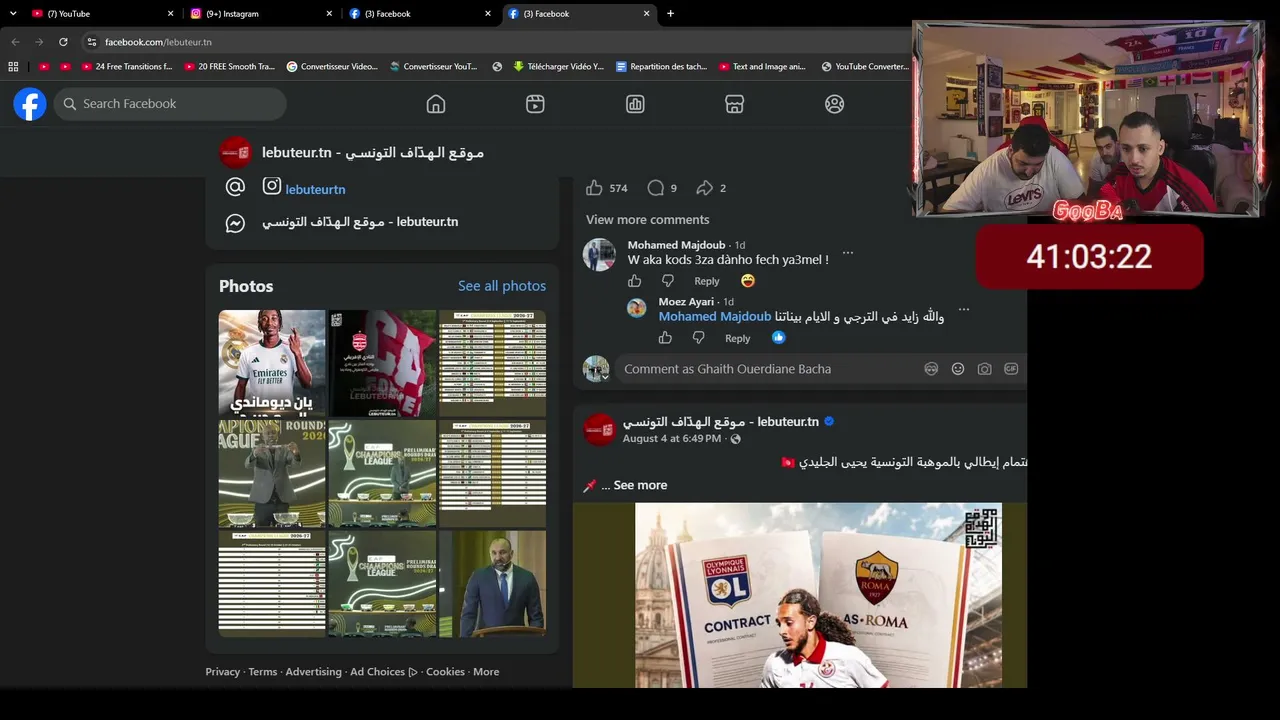Click the Search Facebook field
This screenshot has width=1280, height=720.
170,104
